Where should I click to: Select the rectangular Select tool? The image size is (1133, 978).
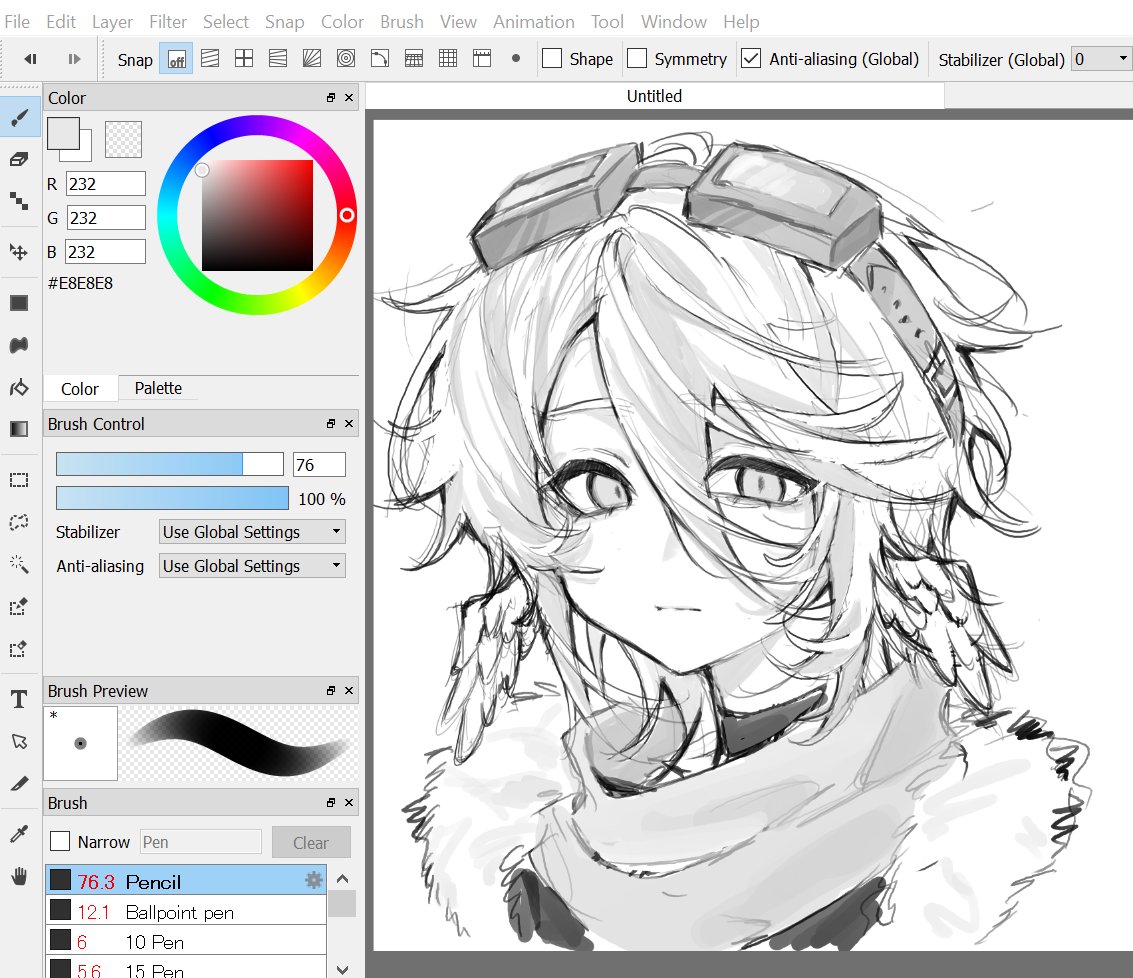point(20,480)
